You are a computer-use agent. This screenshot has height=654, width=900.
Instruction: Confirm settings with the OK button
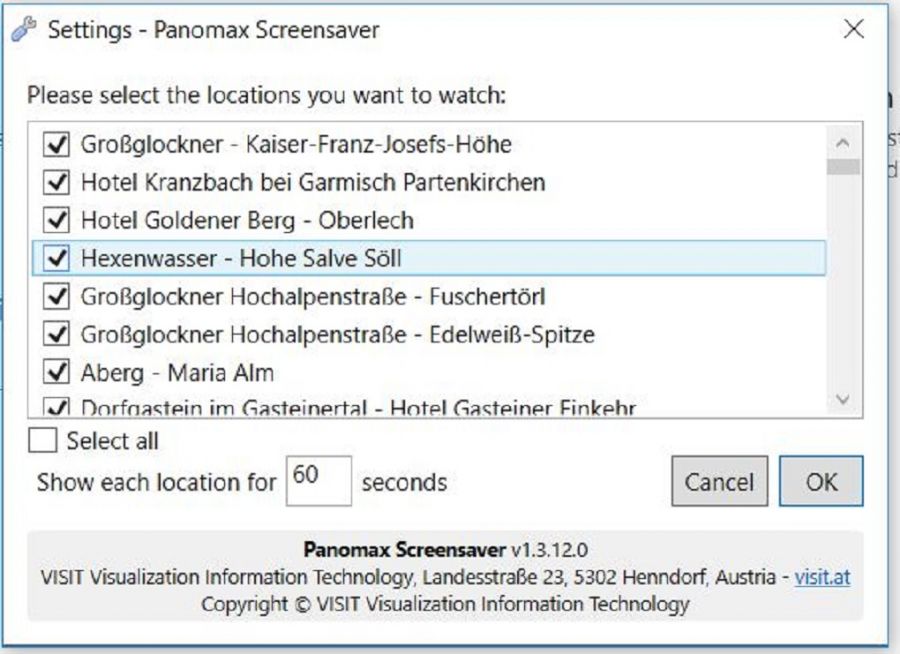pos(821,481)
